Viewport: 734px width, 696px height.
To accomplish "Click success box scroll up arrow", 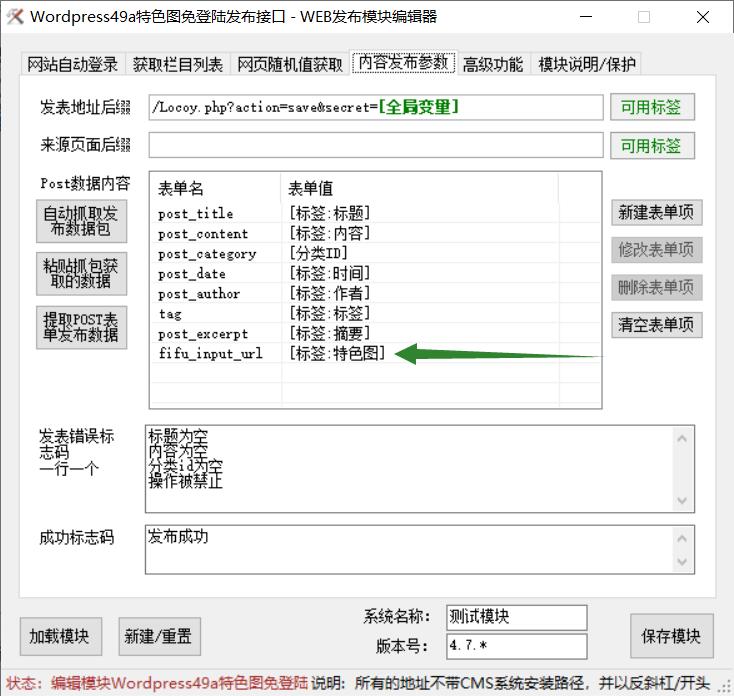I will [682, 538].
